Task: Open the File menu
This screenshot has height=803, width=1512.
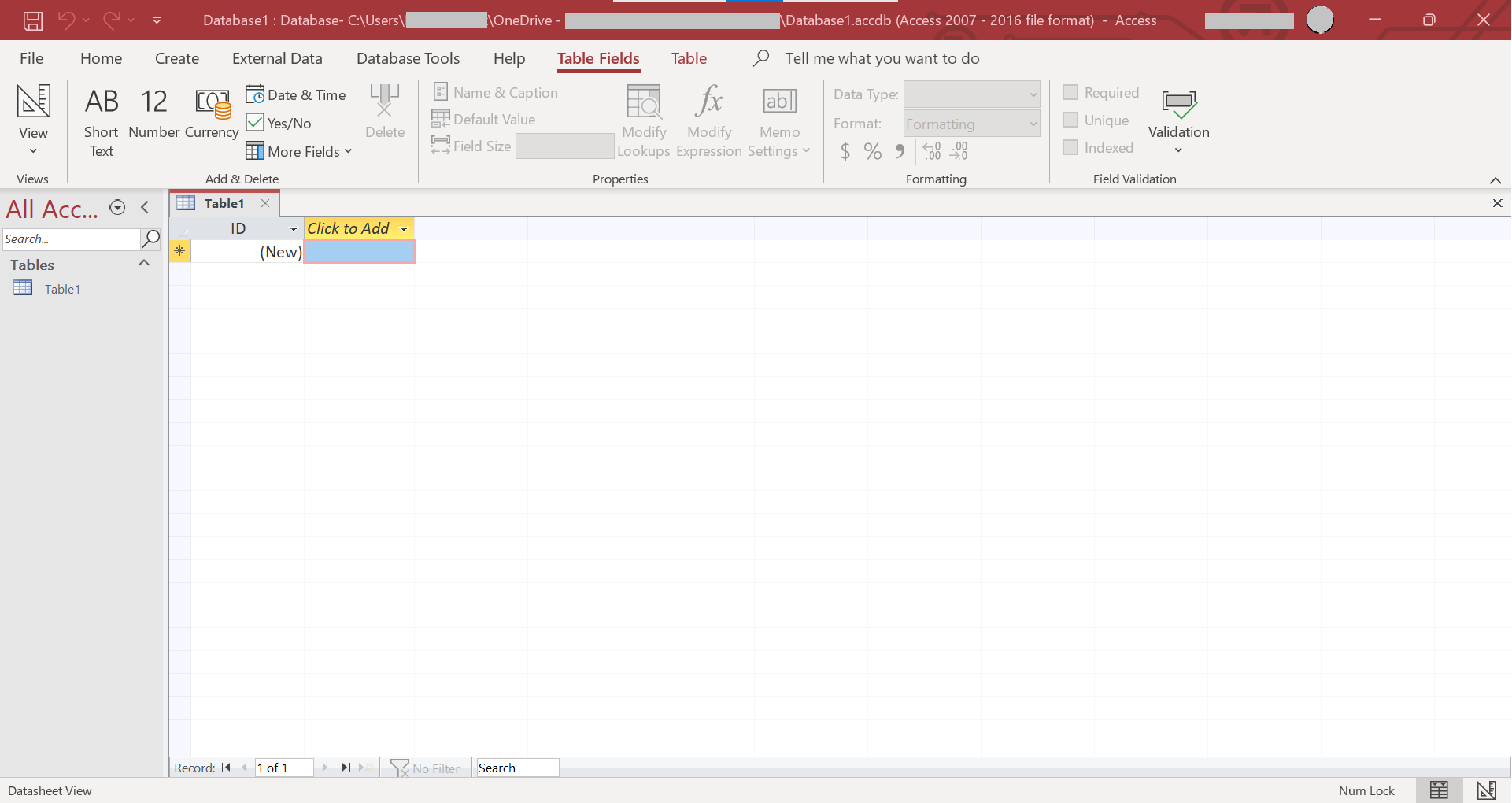Action: [31, 58]
